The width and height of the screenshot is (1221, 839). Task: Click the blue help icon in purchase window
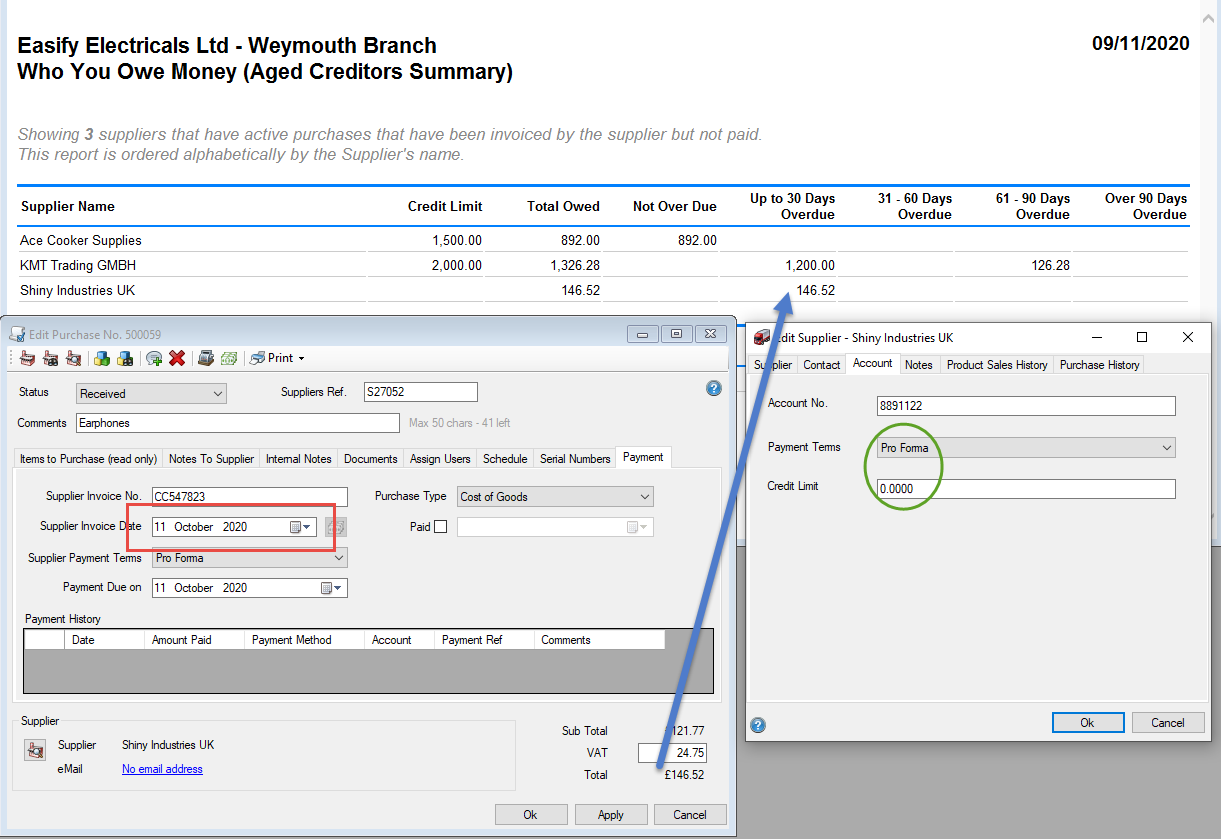click(713, 388)
